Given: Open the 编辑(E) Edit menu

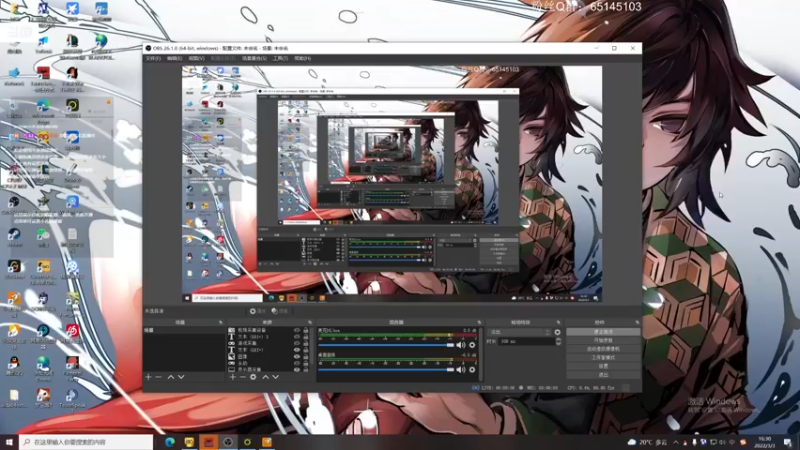Looking at the screenshot, I should click(x=174, y=59).
